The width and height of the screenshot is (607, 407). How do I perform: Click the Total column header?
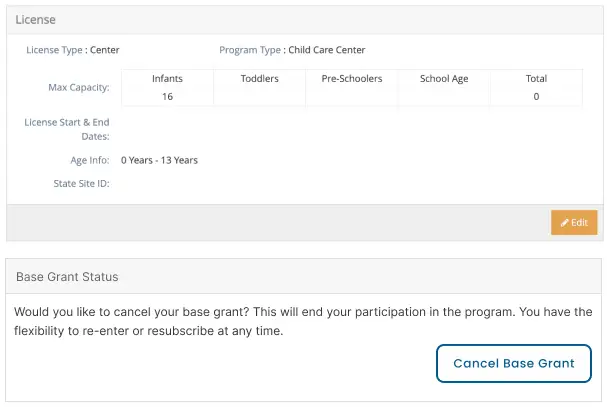[x=536, y=79]
